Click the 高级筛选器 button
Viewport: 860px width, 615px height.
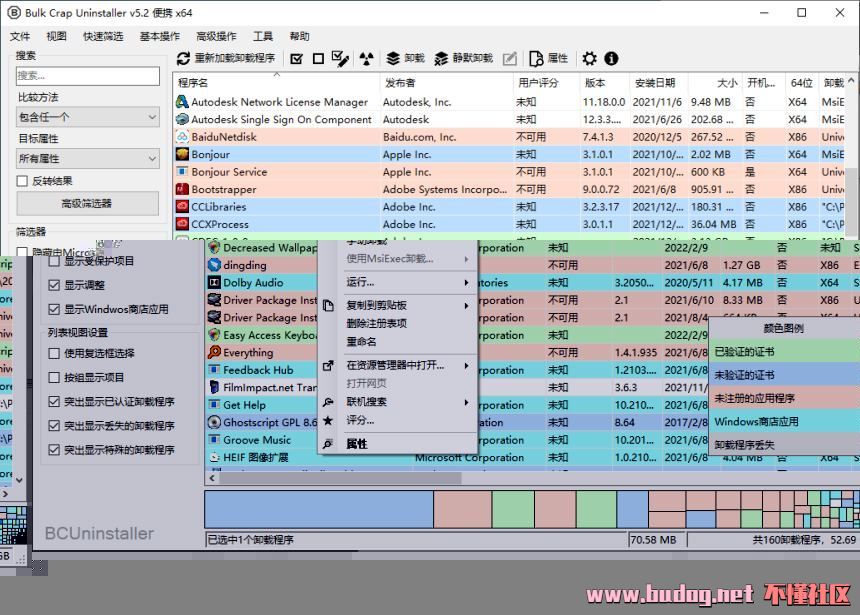(87, 203)
